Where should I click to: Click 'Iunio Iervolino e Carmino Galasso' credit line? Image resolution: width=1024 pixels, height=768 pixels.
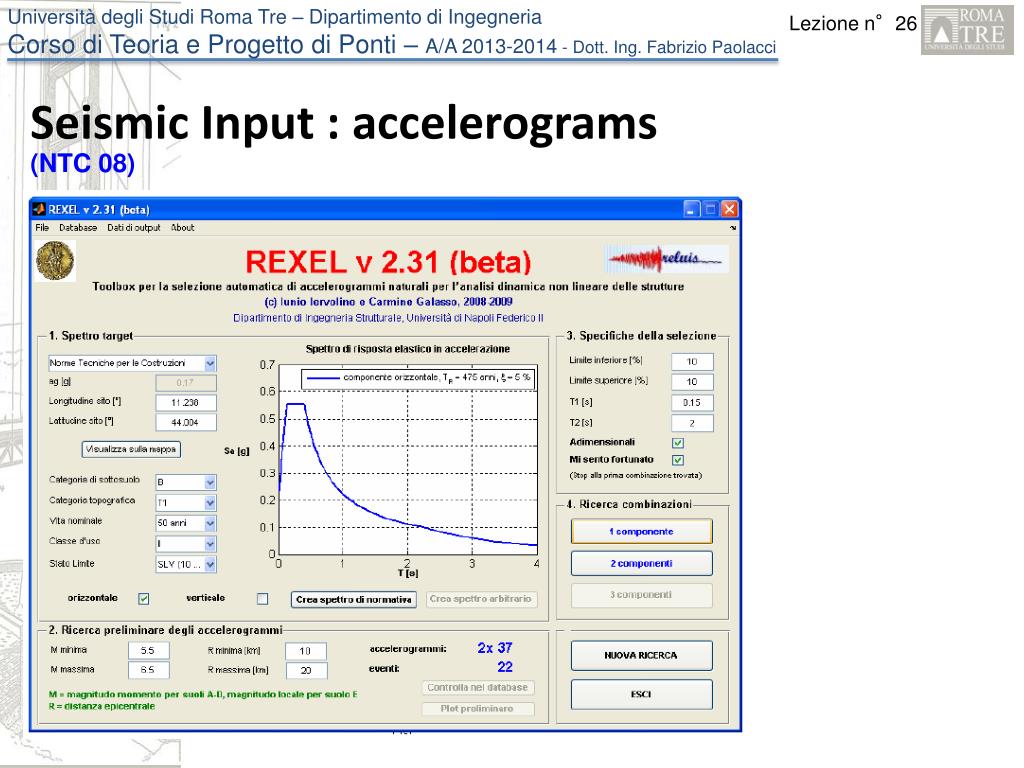click(388, 302)
